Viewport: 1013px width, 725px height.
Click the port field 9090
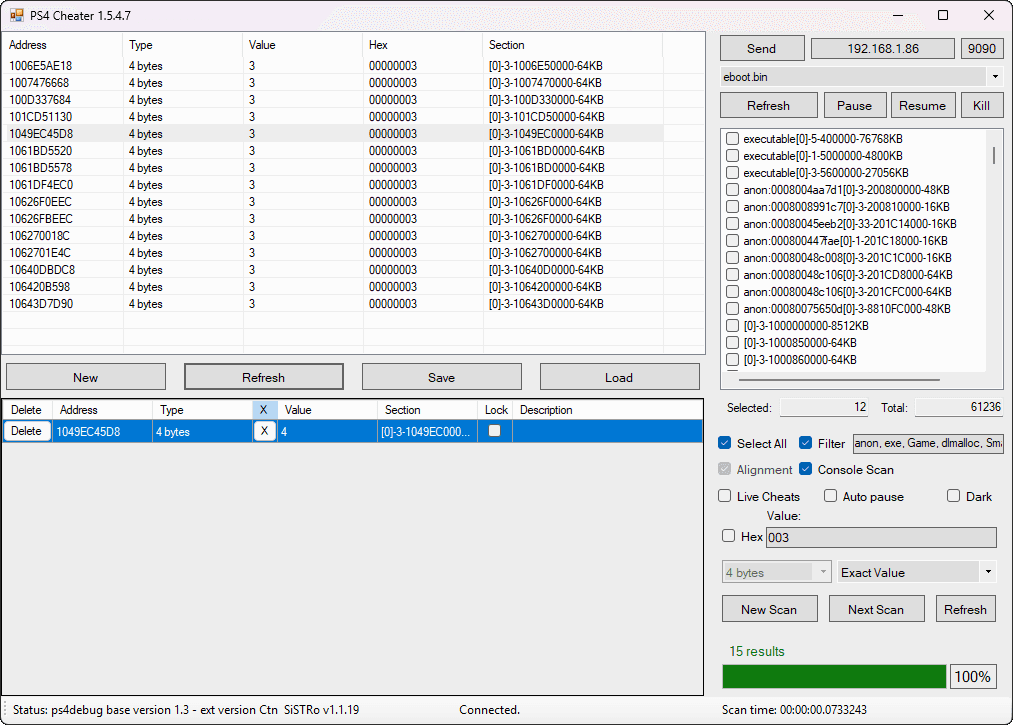981,48
